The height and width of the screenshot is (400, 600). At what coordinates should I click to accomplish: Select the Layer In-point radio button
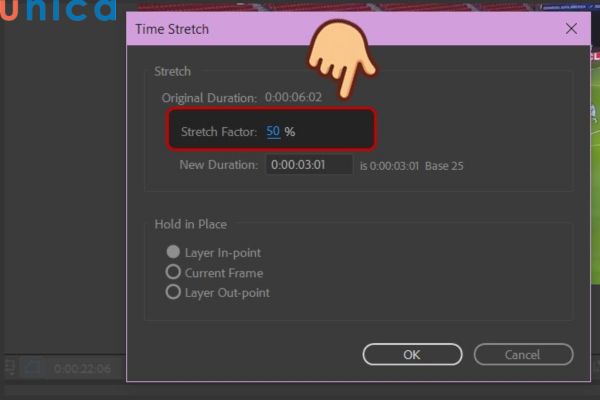tap(174, 253)
